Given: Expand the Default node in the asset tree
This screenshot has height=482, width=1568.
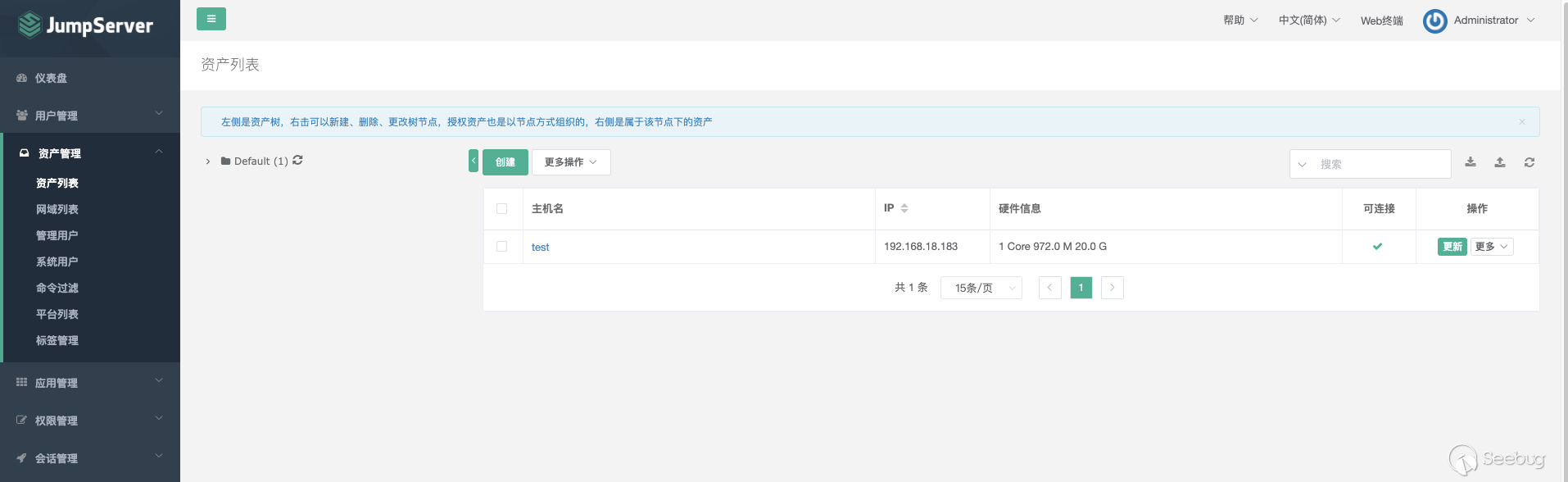Looking at the screenshot, I should coord(208,161).
